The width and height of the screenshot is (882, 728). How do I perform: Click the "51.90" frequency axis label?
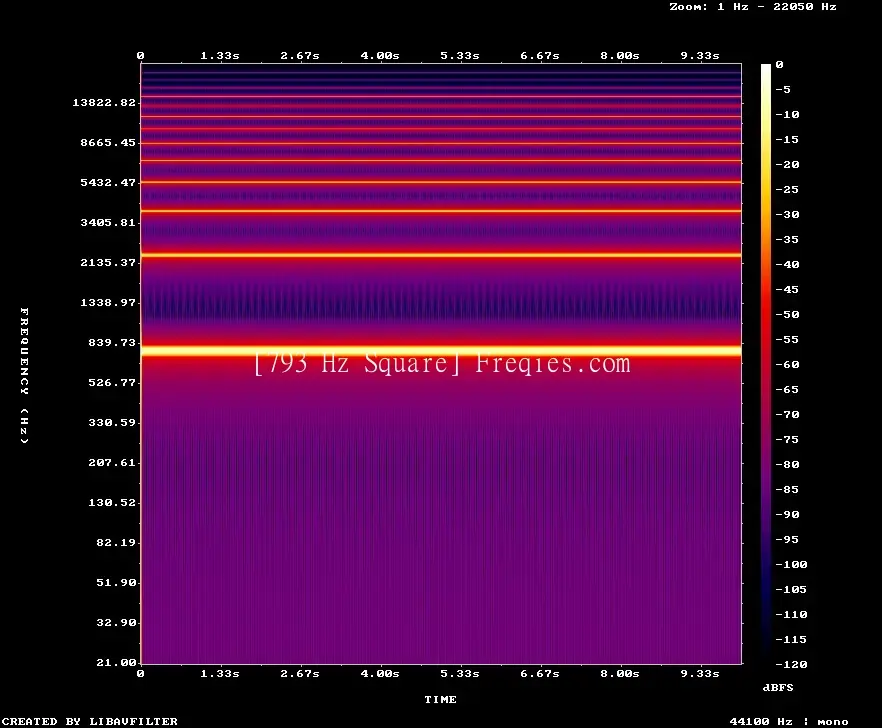coord(116,582)
